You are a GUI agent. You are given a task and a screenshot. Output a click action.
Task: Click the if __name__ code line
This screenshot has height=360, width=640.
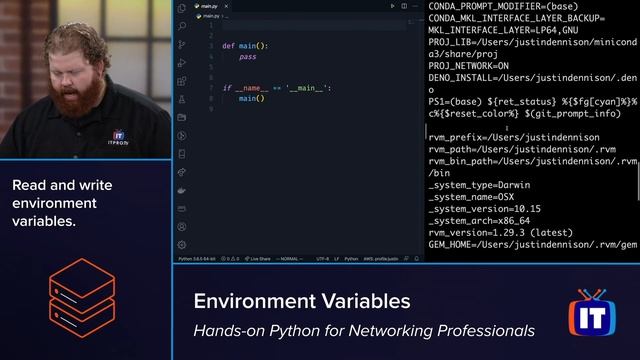tap(277, 88)
